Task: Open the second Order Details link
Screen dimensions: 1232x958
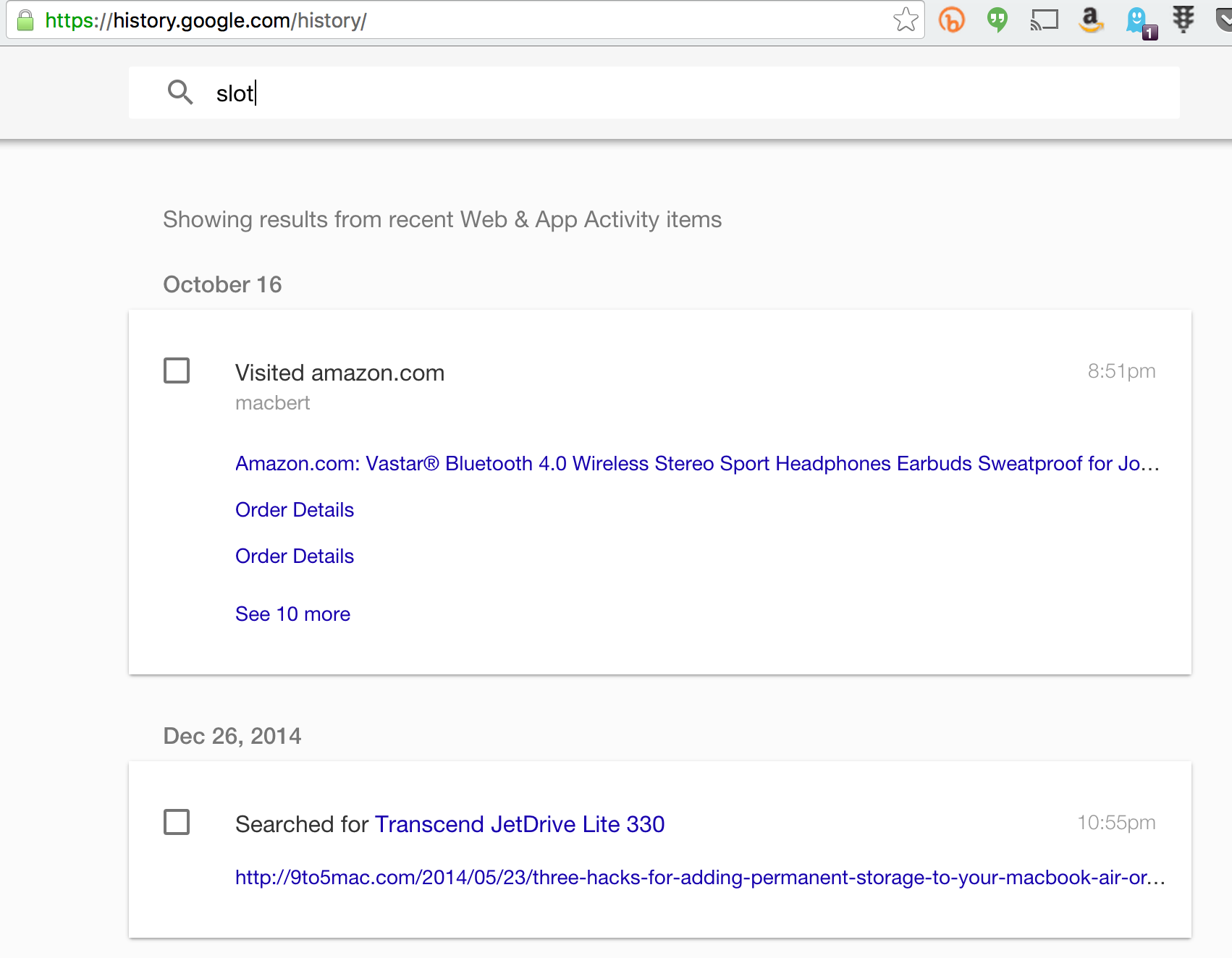Action: [295, 556]
